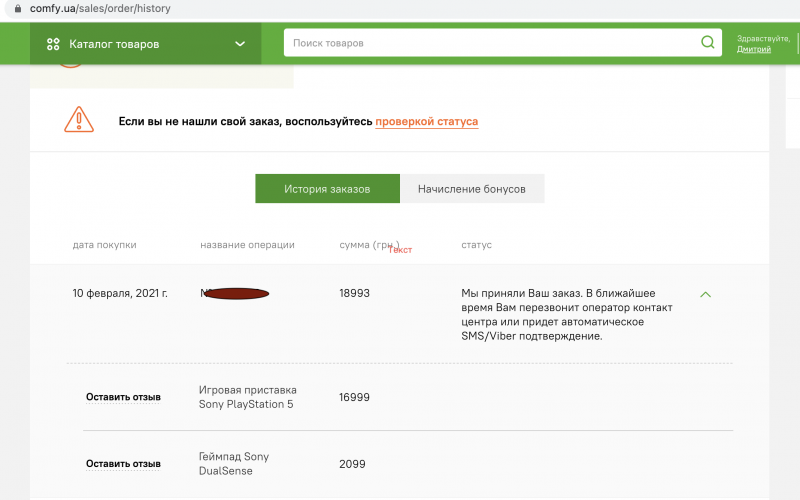Leave a review for Sony PlayStation 5
800x500 pixels.
(123, 397)
